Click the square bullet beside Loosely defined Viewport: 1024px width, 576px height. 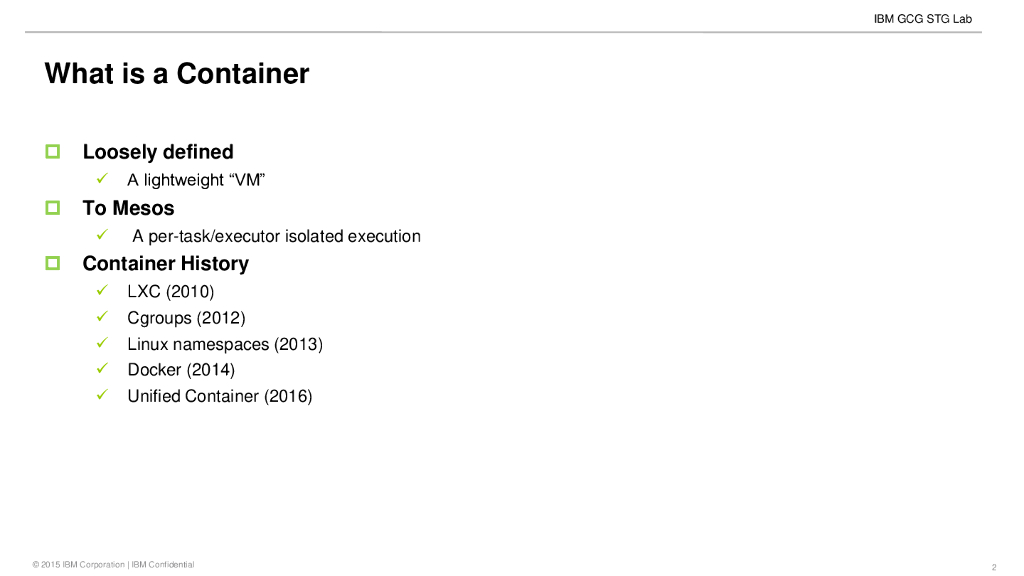(53, 152)
